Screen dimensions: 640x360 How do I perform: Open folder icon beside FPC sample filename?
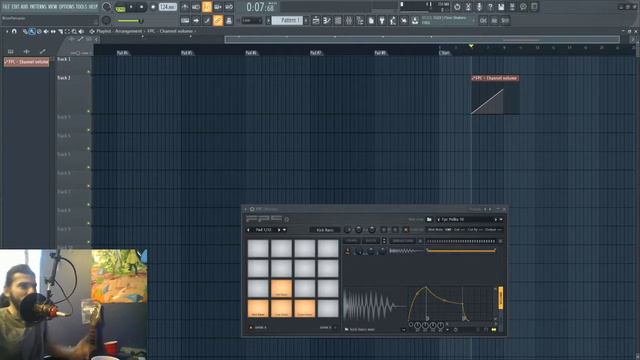[347, 329]
